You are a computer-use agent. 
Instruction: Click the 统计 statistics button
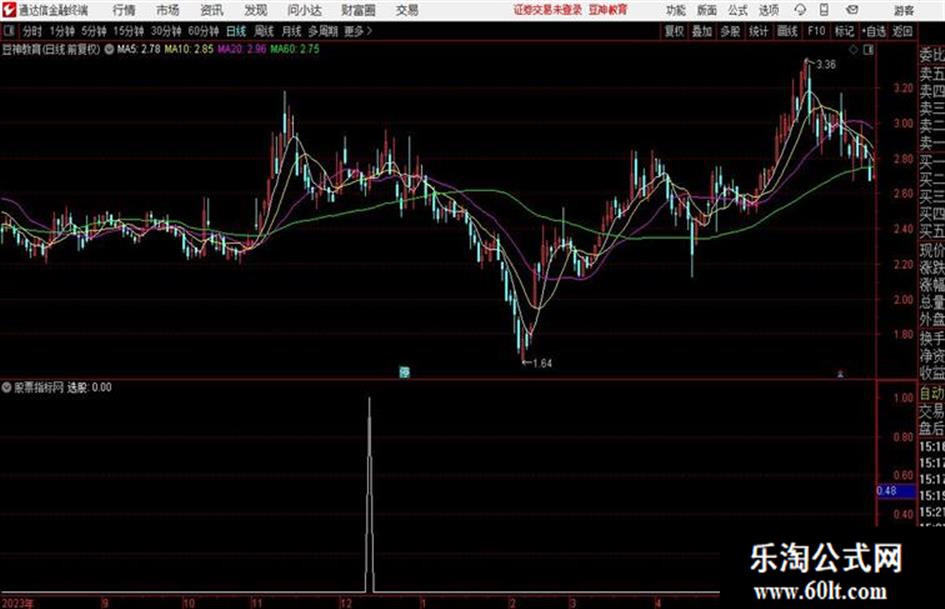(x=758, y=31)
